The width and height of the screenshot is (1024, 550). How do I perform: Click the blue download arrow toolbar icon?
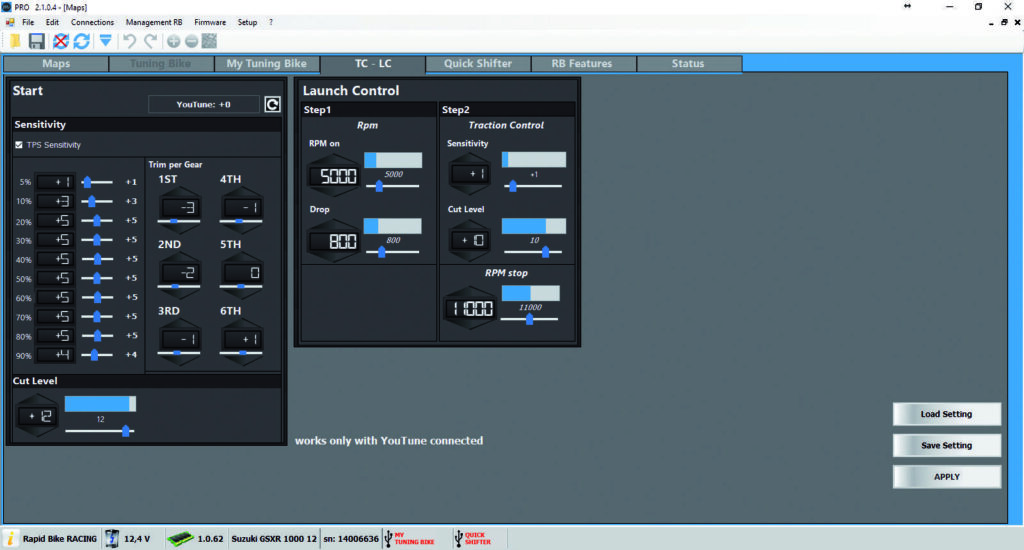[105, 41]
